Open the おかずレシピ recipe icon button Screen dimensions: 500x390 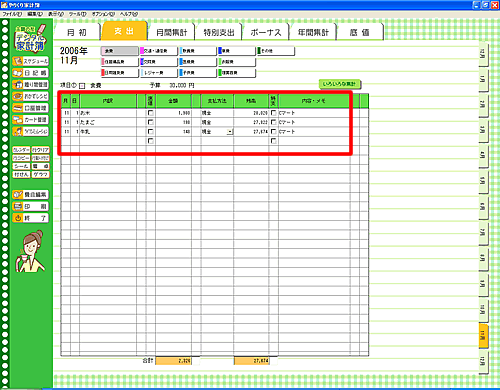pyautogui.click(x=30, y=96)
